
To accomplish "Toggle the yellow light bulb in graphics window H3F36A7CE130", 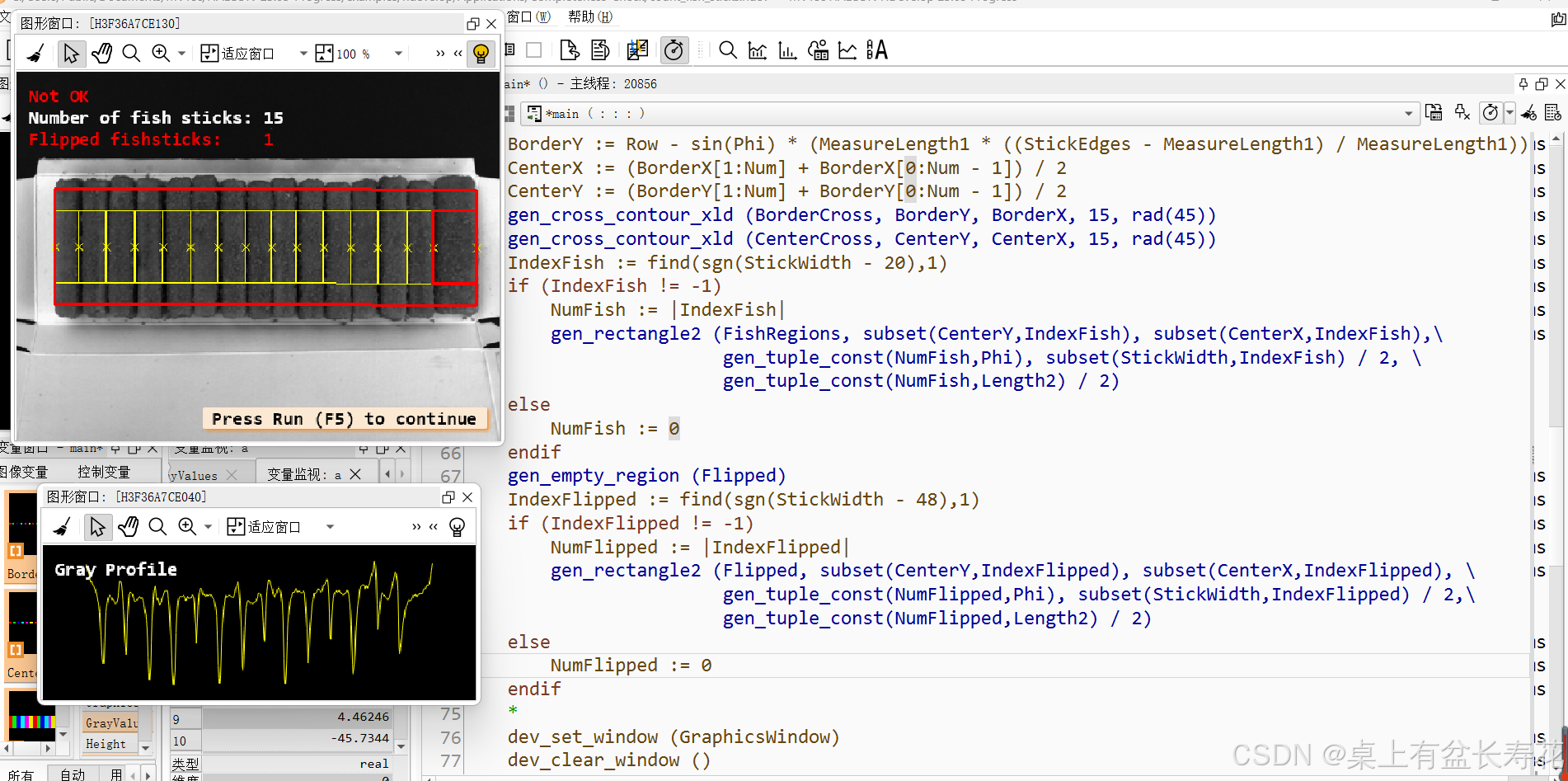I will click(481, 54).
